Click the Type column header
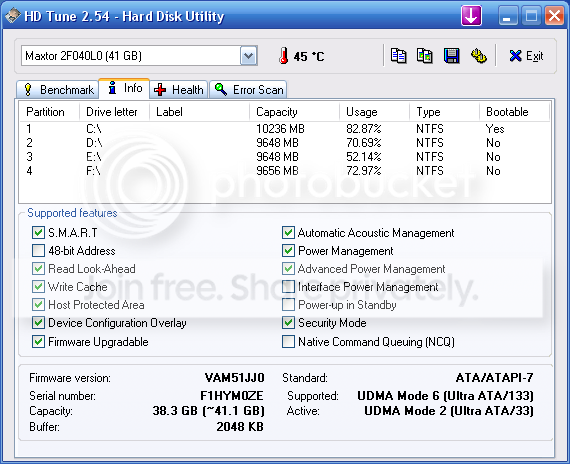The height and width of the screenshot is (464, 570). [x=445, y=112]
